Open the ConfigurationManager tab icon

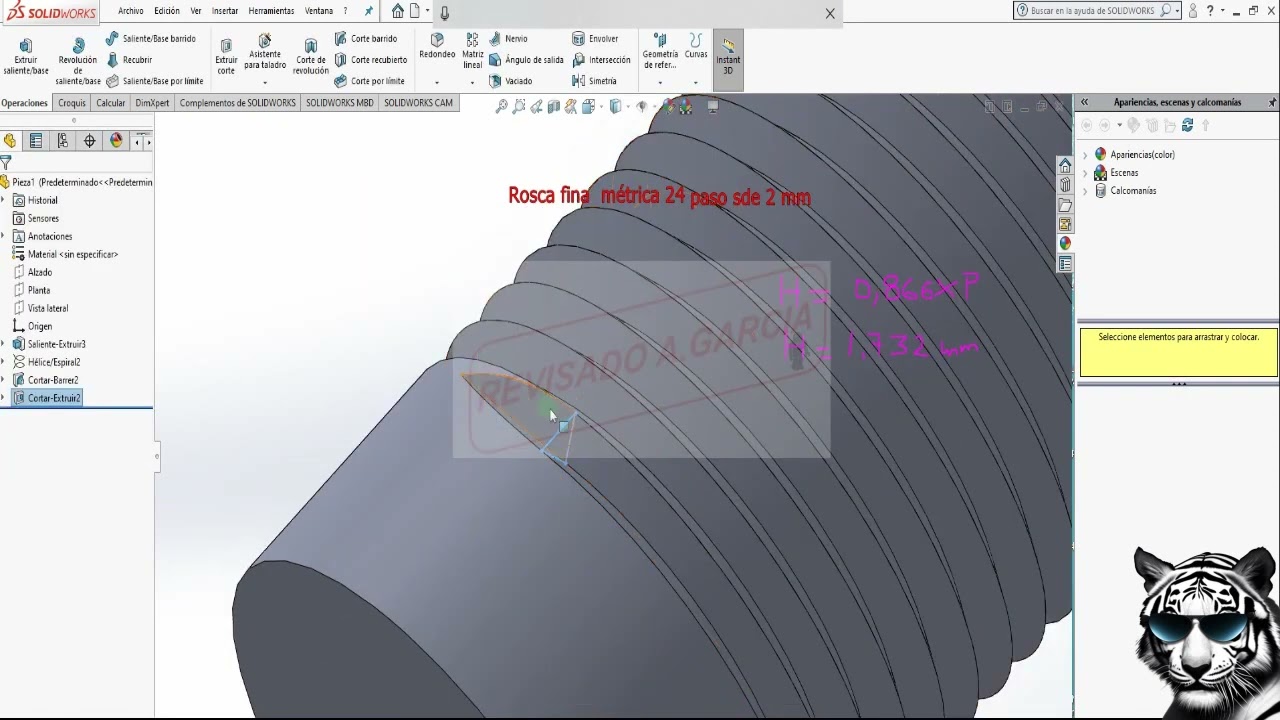click(63, 141)
